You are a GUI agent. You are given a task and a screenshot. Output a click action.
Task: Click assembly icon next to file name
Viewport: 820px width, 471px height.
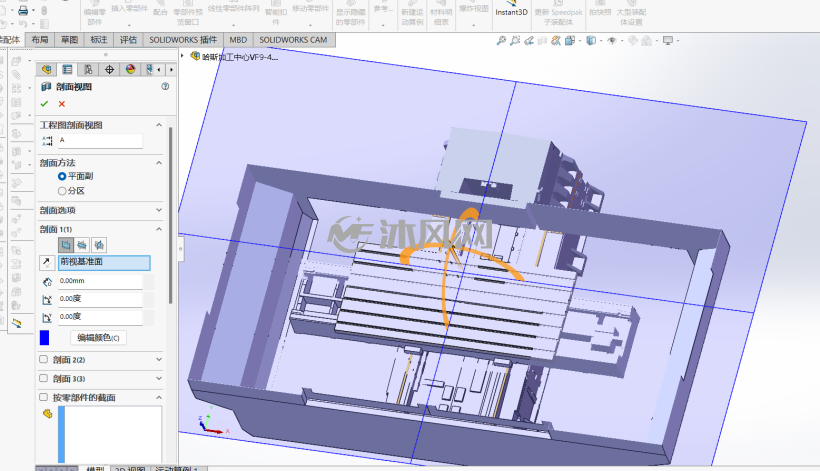tap(195, 56)
